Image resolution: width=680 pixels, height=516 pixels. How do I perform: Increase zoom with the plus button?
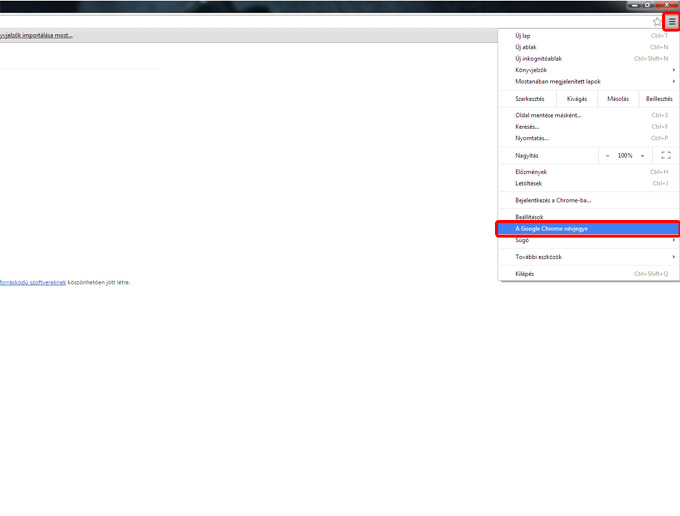(x=642, y=155)
